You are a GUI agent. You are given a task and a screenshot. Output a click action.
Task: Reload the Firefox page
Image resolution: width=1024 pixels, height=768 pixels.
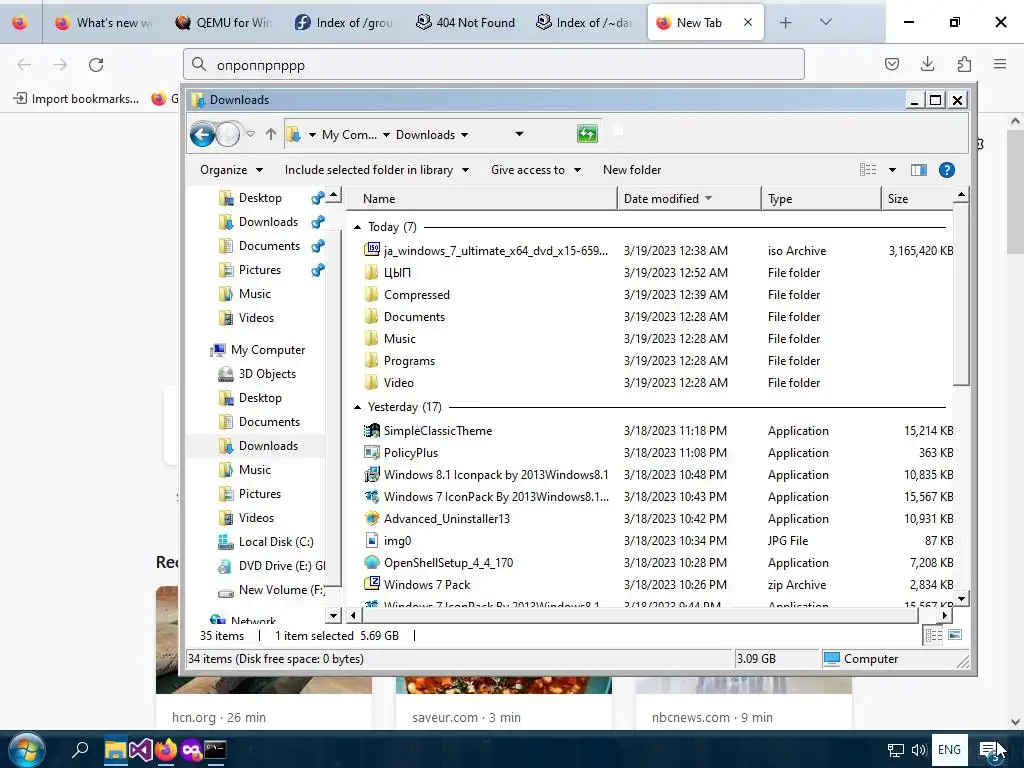click(x=96, y=65)
